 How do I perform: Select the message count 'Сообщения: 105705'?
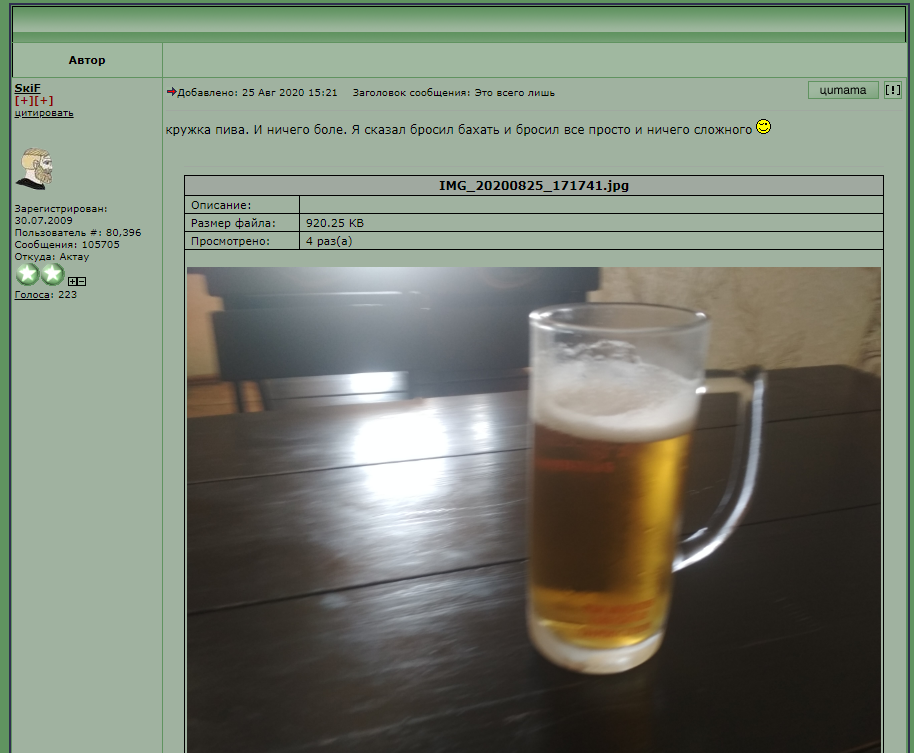point(67,245)
